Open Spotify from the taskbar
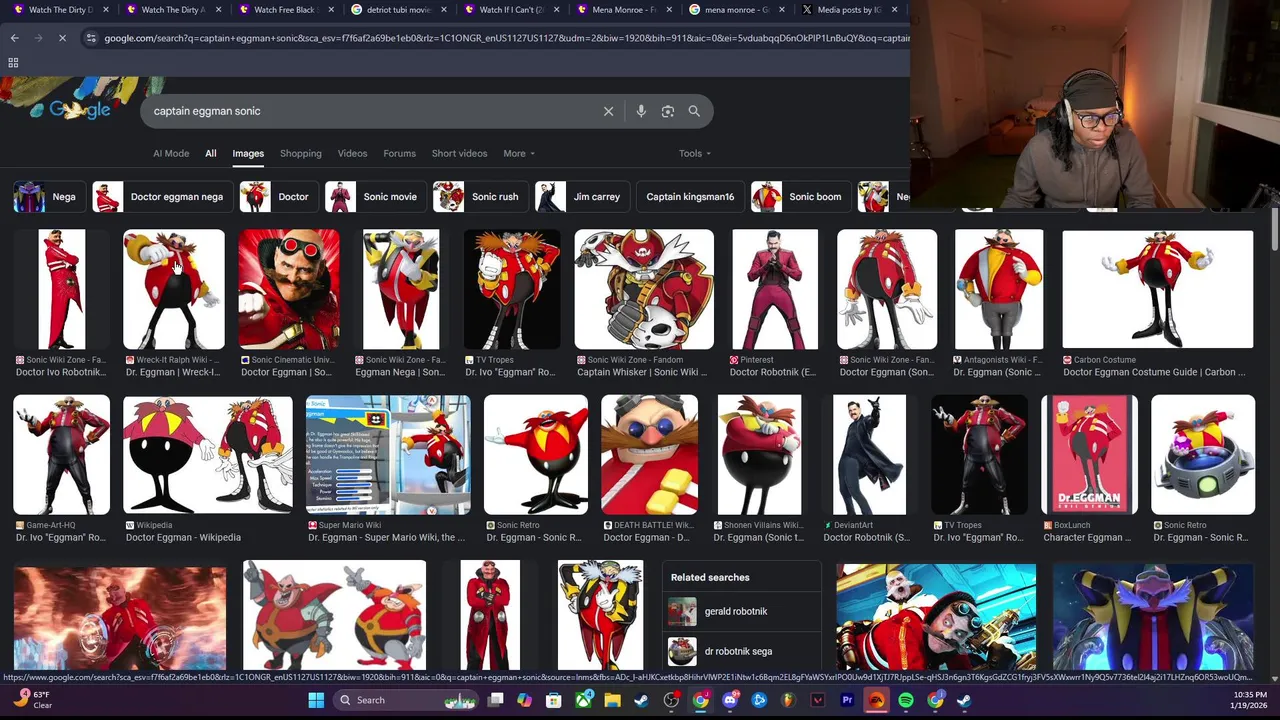This screenshot has width=1280, height=720. tap(905, 700)
